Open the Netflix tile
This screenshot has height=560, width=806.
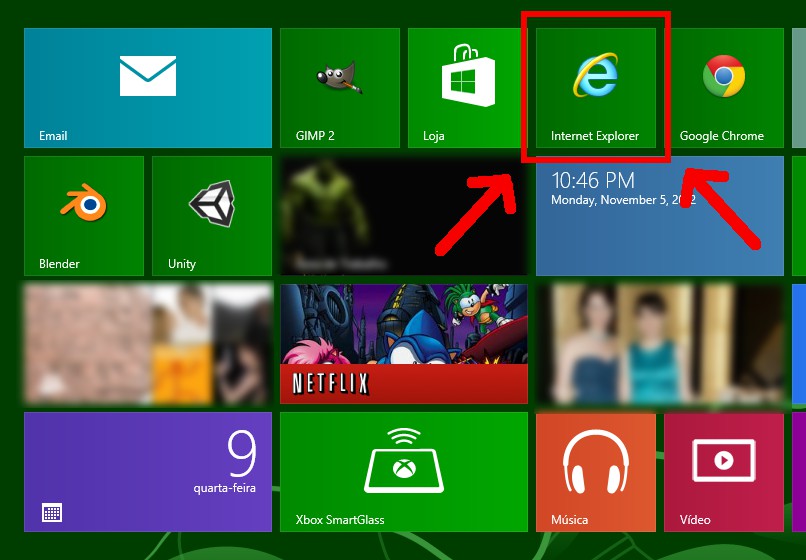pos(404,344)
